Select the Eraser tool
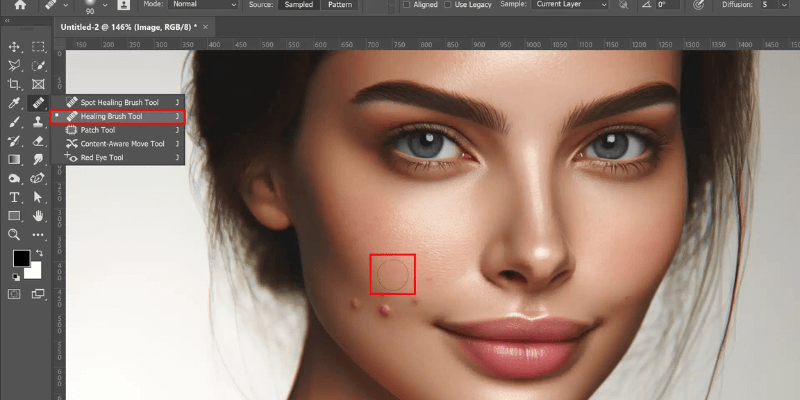The height and width of the screenshot is (400, 800). [39, 140]
